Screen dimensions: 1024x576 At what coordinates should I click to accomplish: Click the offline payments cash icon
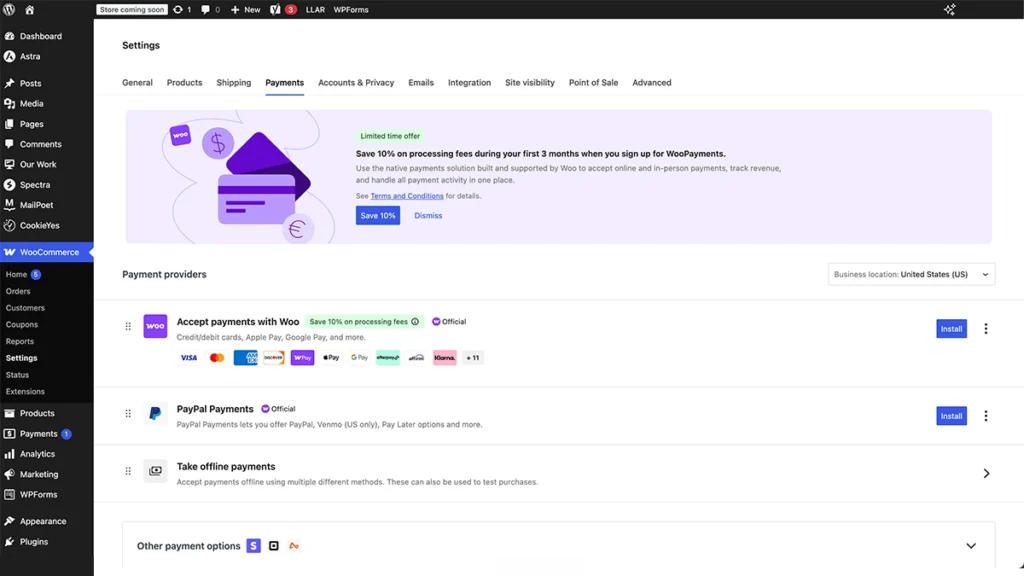click(155, 471)
